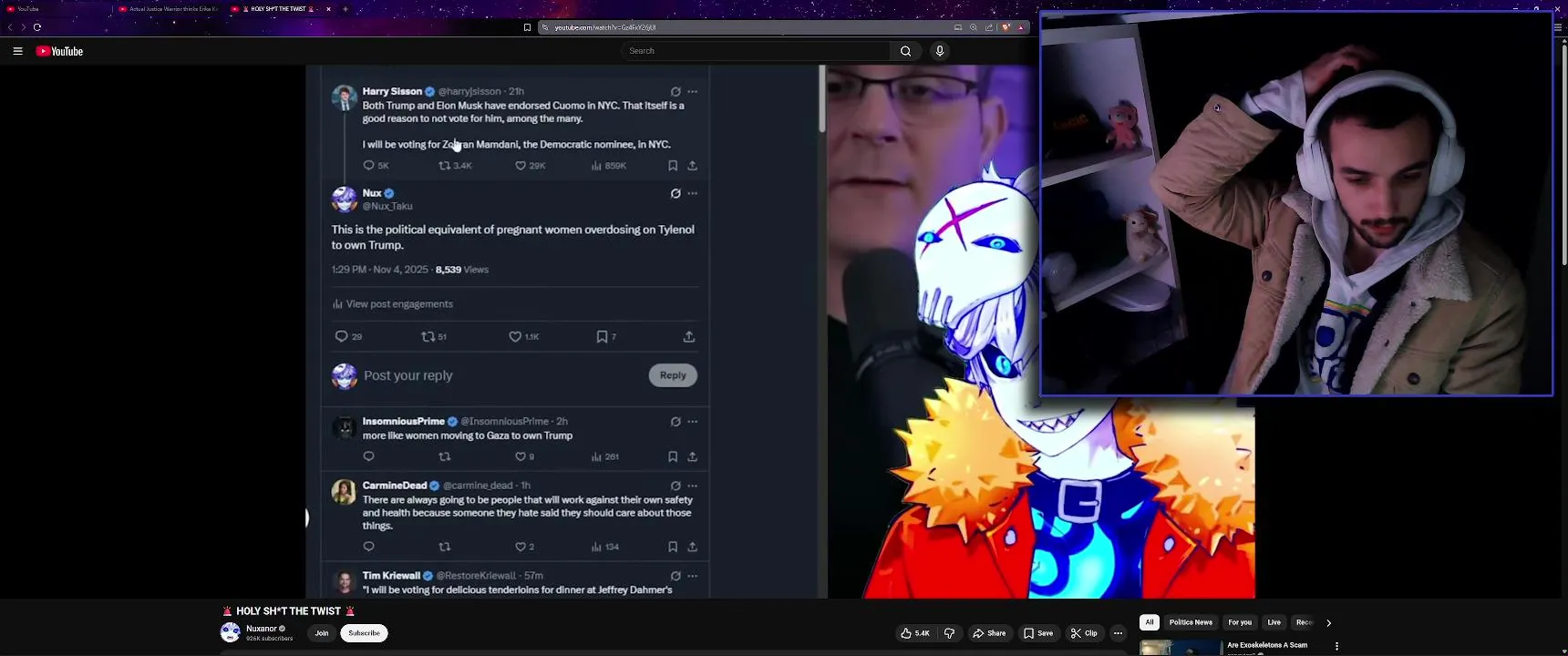
Task: Like the CarmineDead reply with 2
Action: point(525,547)
